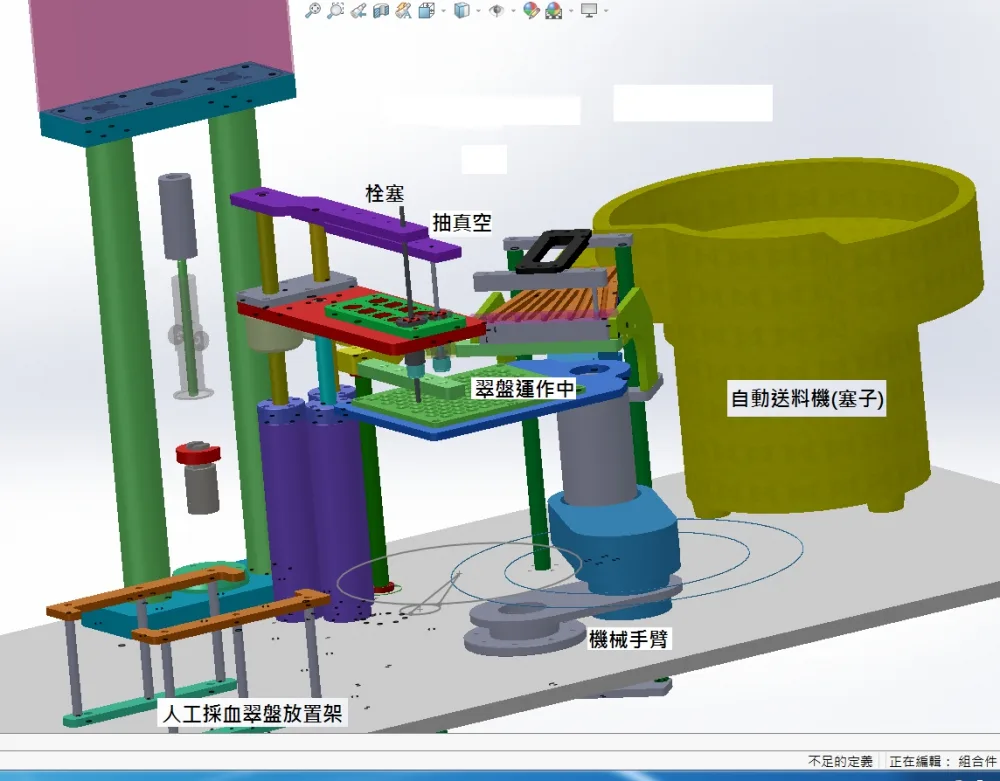Open the View Settings dropdown arrow
This screenshot has width=1000, height=781.
pyautogui.click(x=606, y=10)
